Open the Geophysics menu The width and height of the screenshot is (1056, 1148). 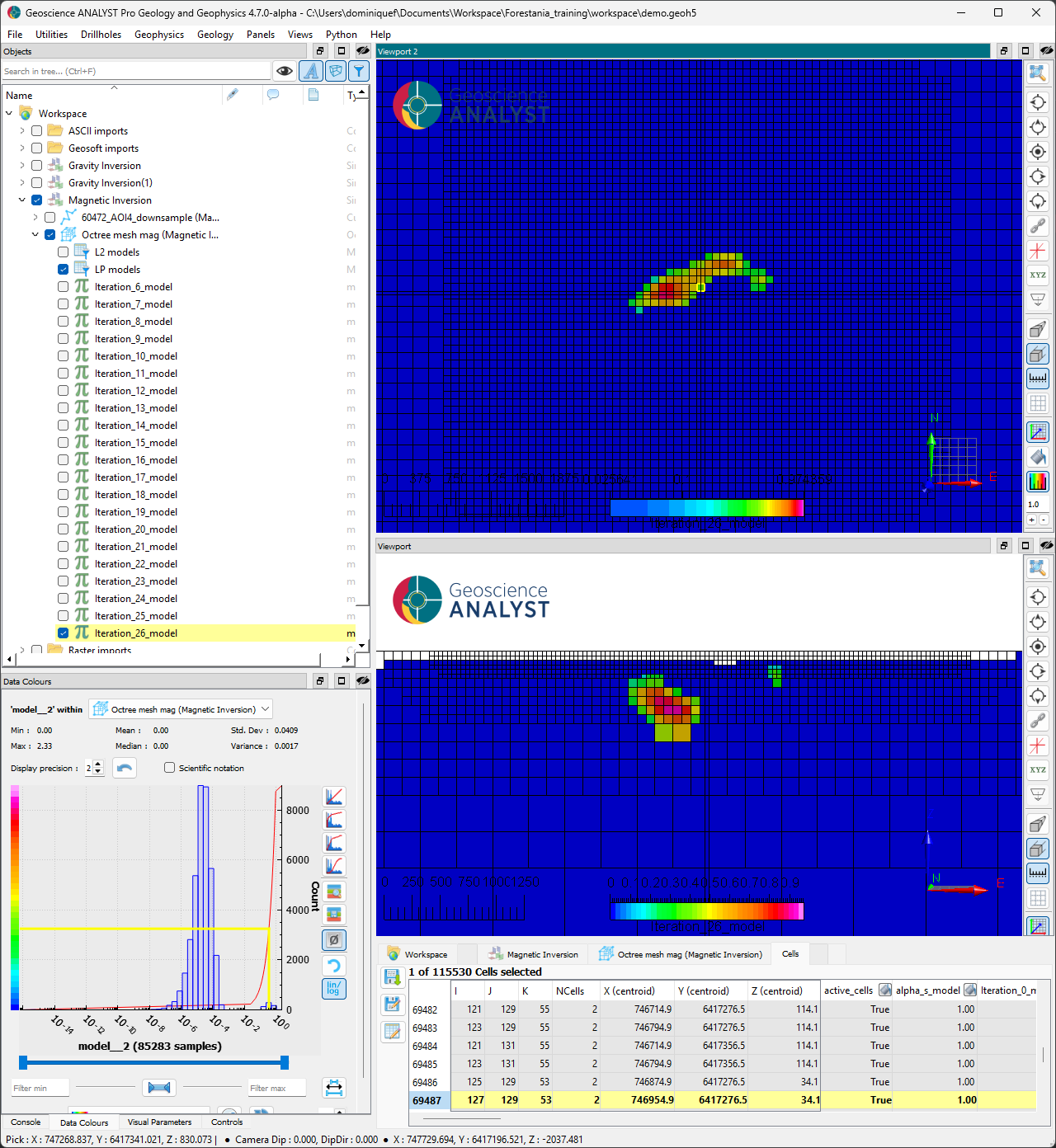(x=159, y=35)
